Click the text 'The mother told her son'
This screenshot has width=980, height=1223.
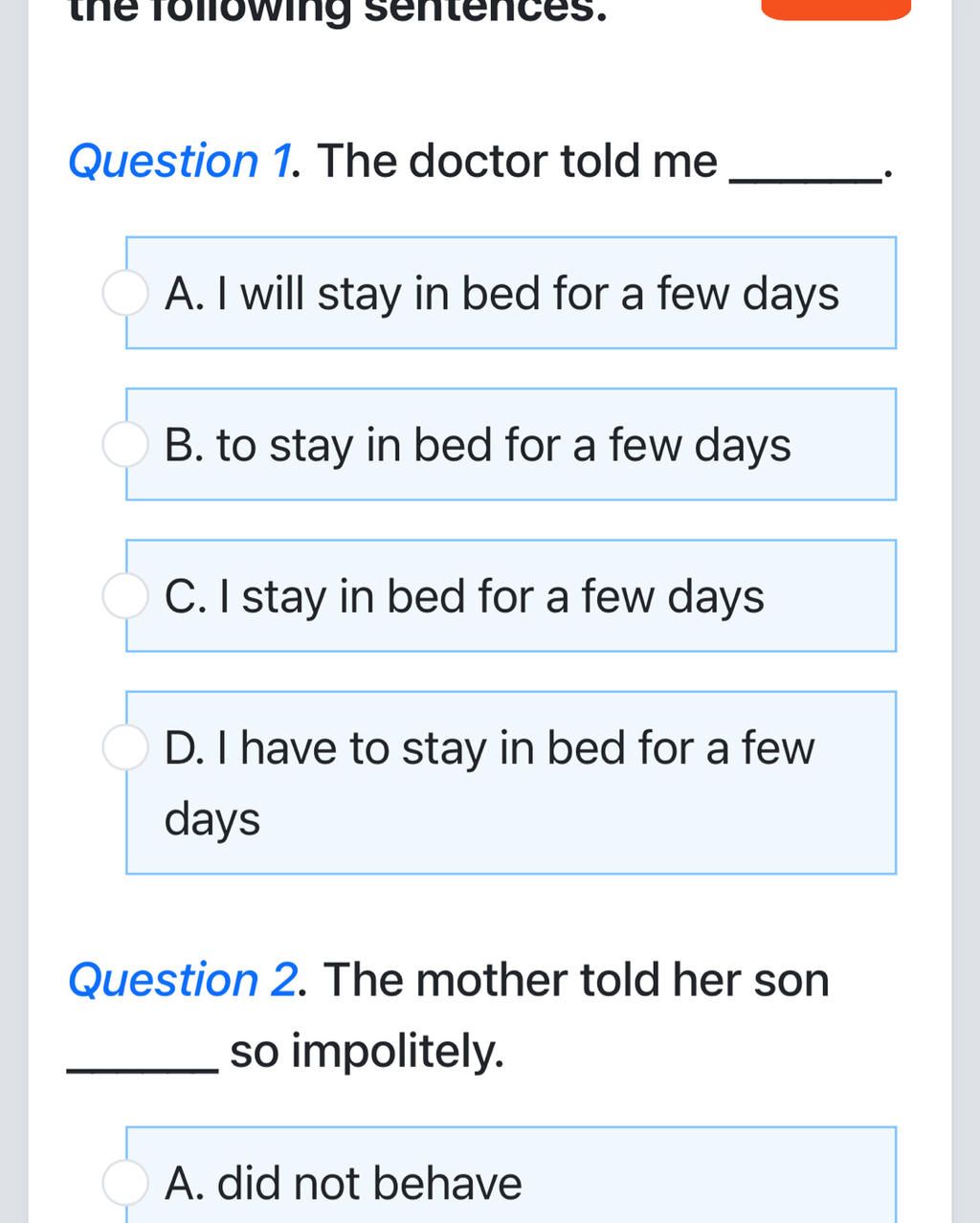coord(576,980)
